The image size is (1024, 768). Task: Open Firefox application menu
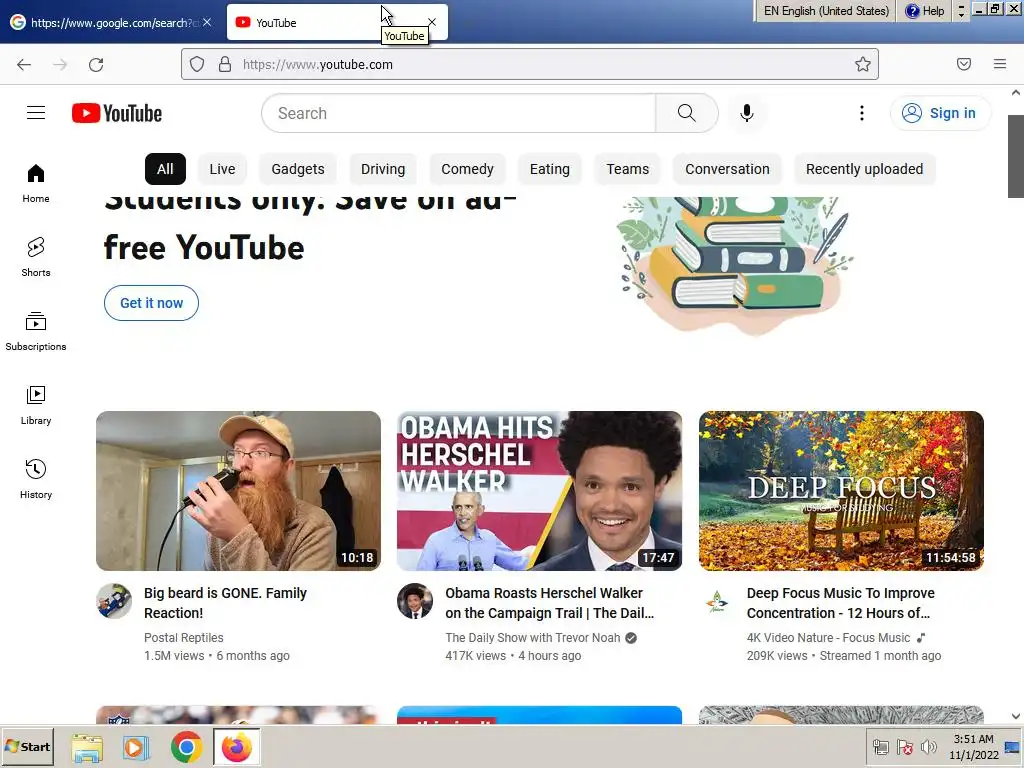click(999, 64)
